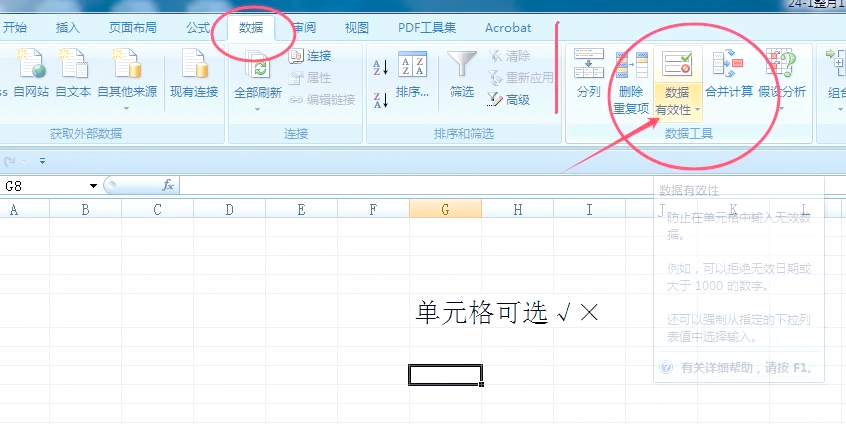Switch to the 视图 tab
The width and height of the screenshot is (846, 424).
pos(357,28)
